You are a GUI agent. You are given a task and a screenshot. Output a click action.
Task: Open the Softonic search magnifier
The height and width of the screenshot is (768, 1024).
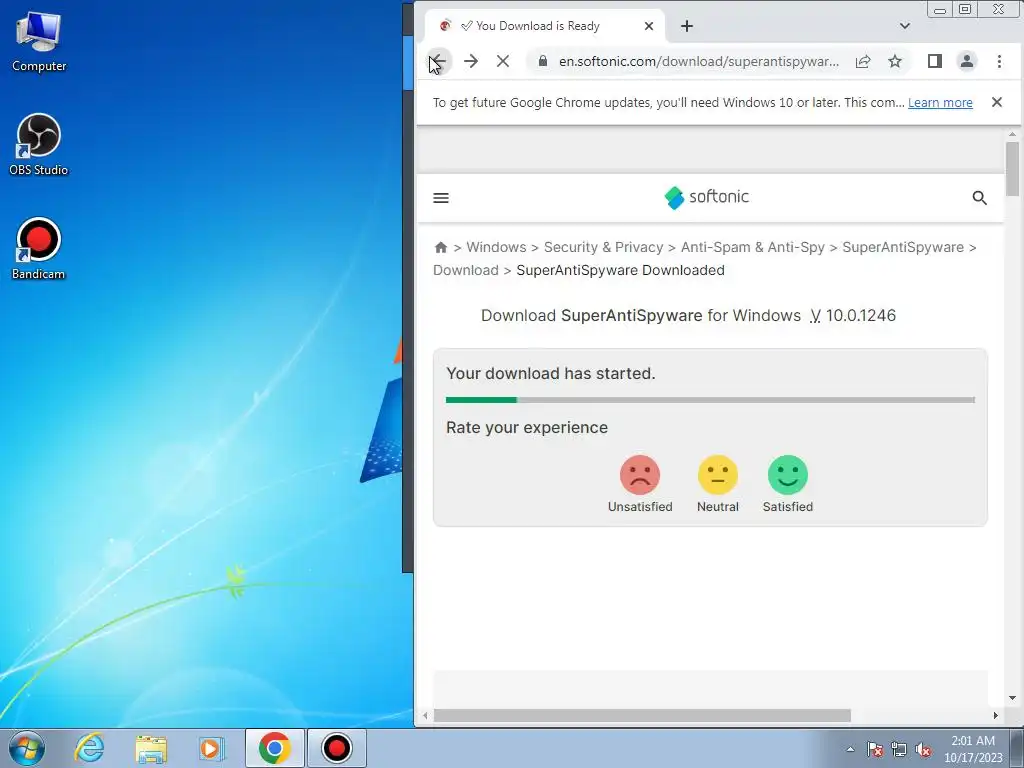coord(979,198)
